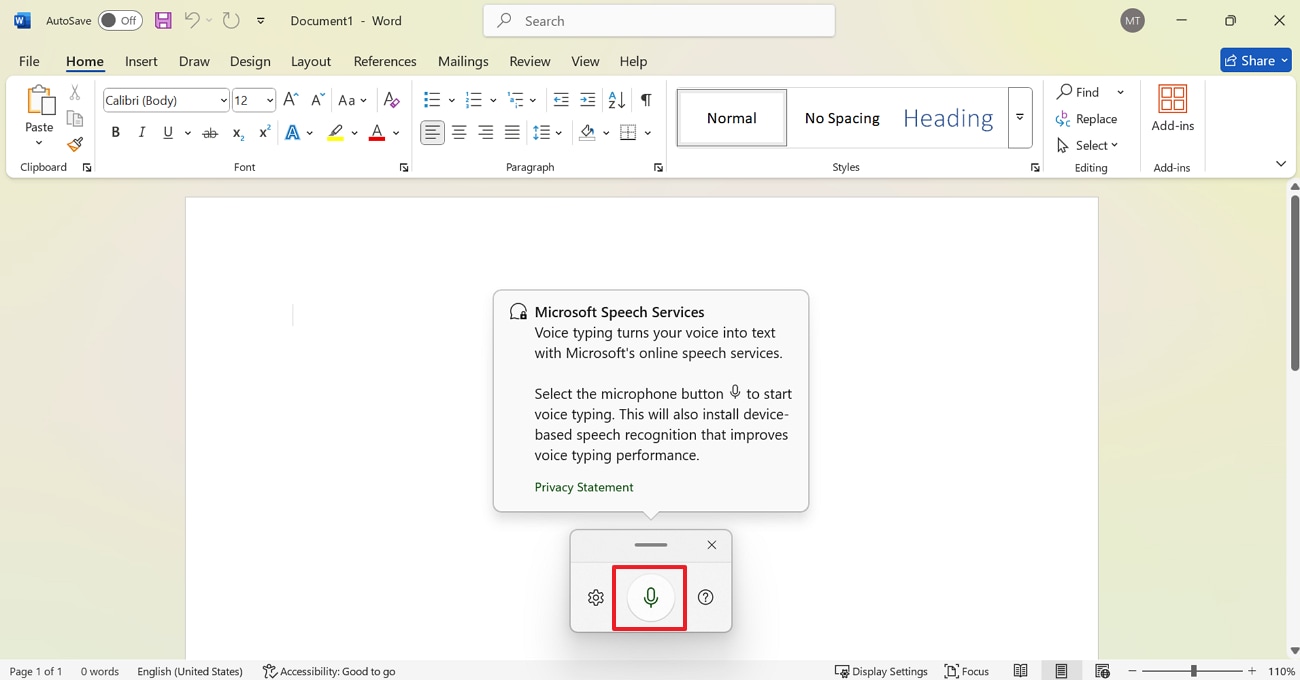Switch to Web Layout view in status bar
This screenshot has height=680, width=1300.
coord(1102,671)
